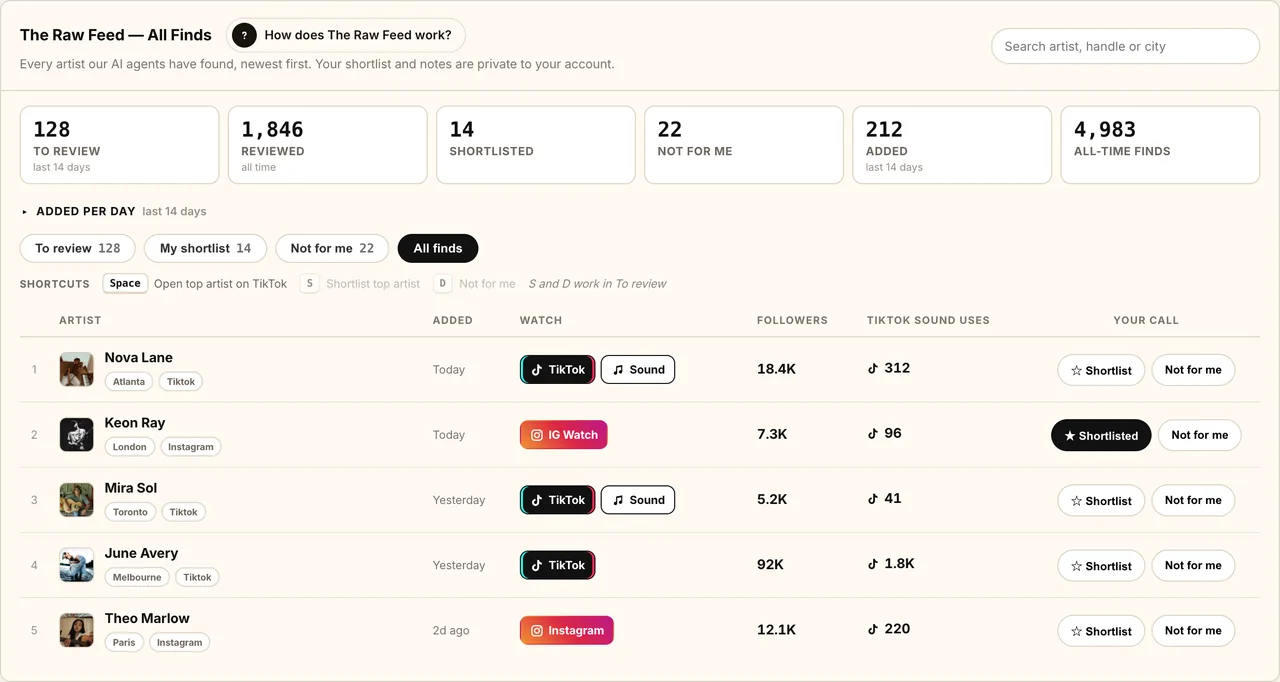Shortlist June Avery
The image size is (1280, 682).
(1101, 565)
